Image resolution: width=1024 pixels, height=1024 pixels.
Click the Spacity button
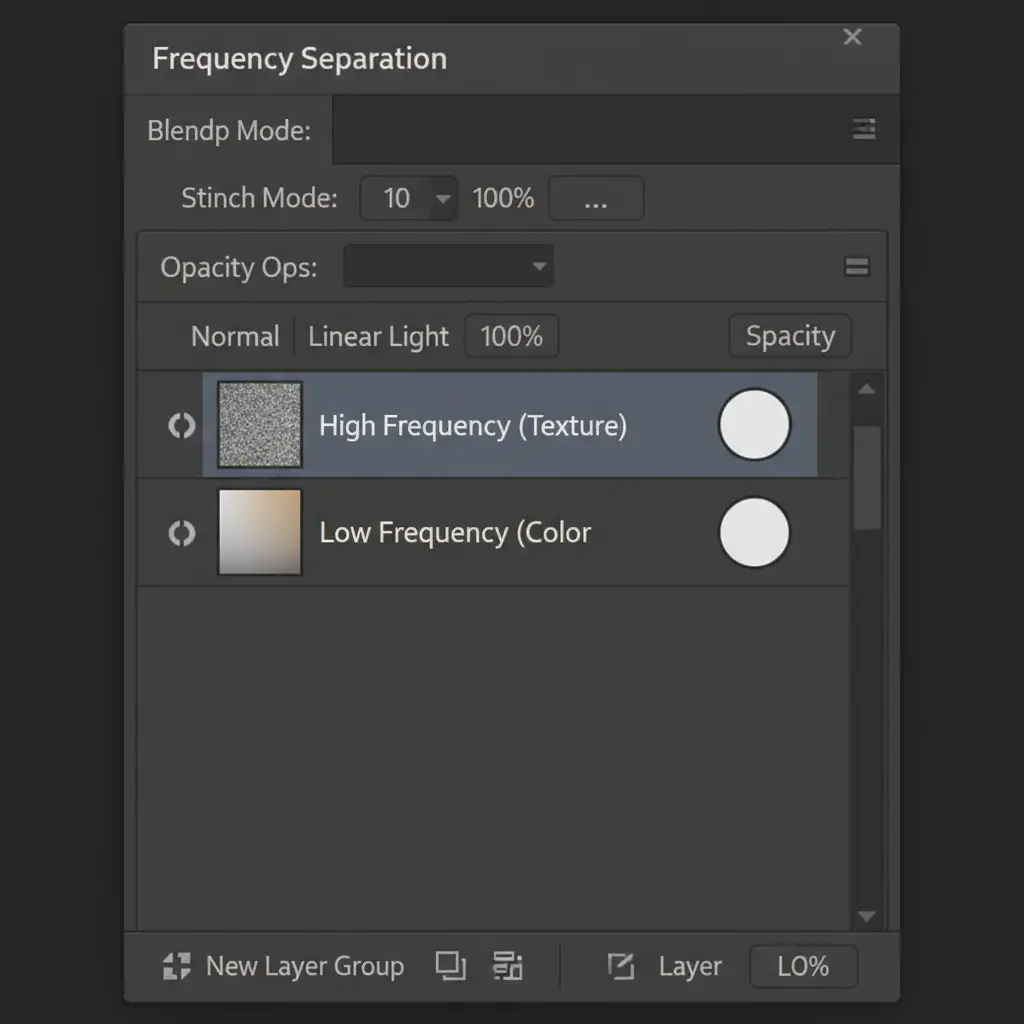(790, 337)
